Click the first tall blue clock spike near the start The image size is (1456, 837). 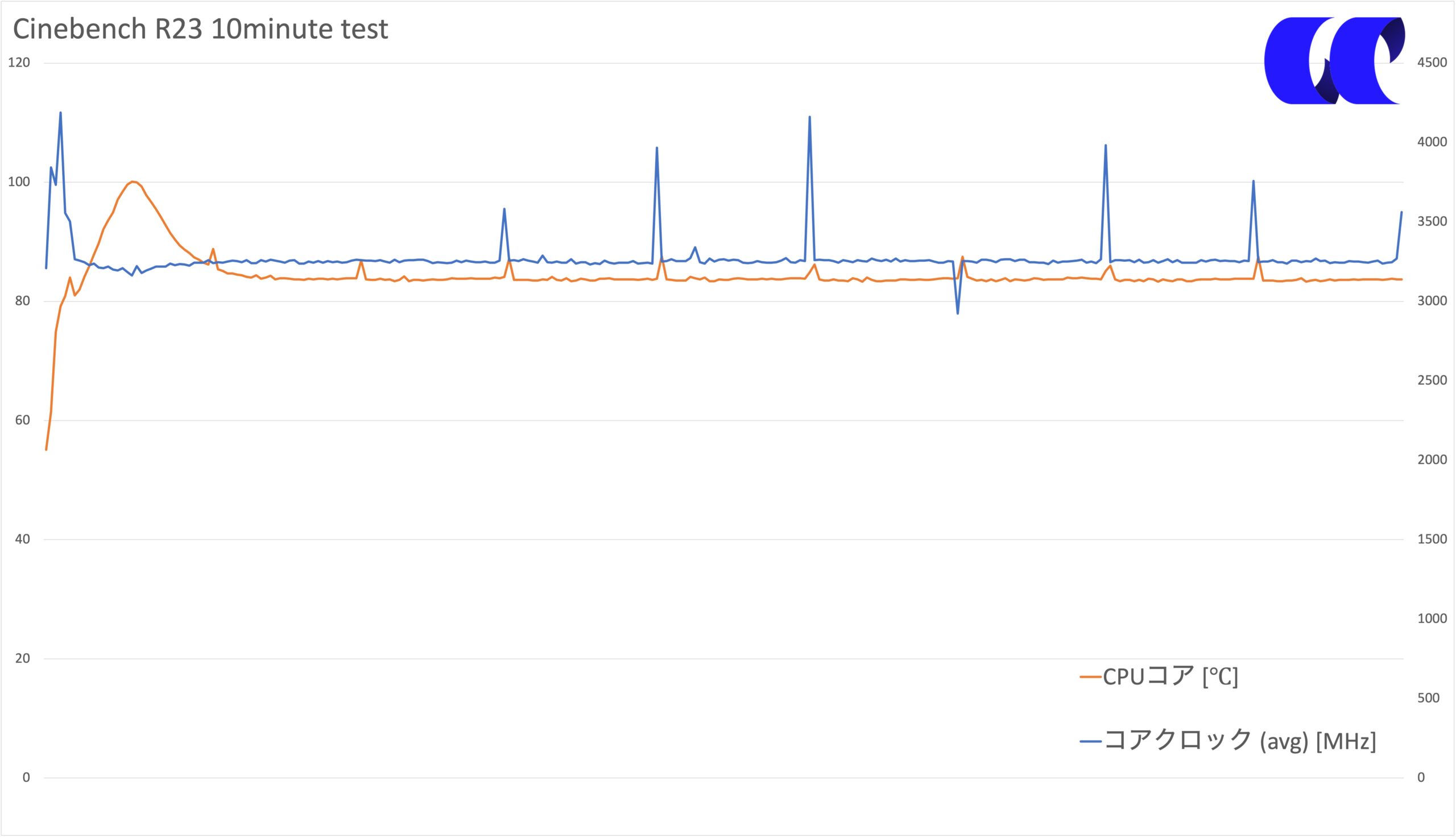click(x=60, y=113)
